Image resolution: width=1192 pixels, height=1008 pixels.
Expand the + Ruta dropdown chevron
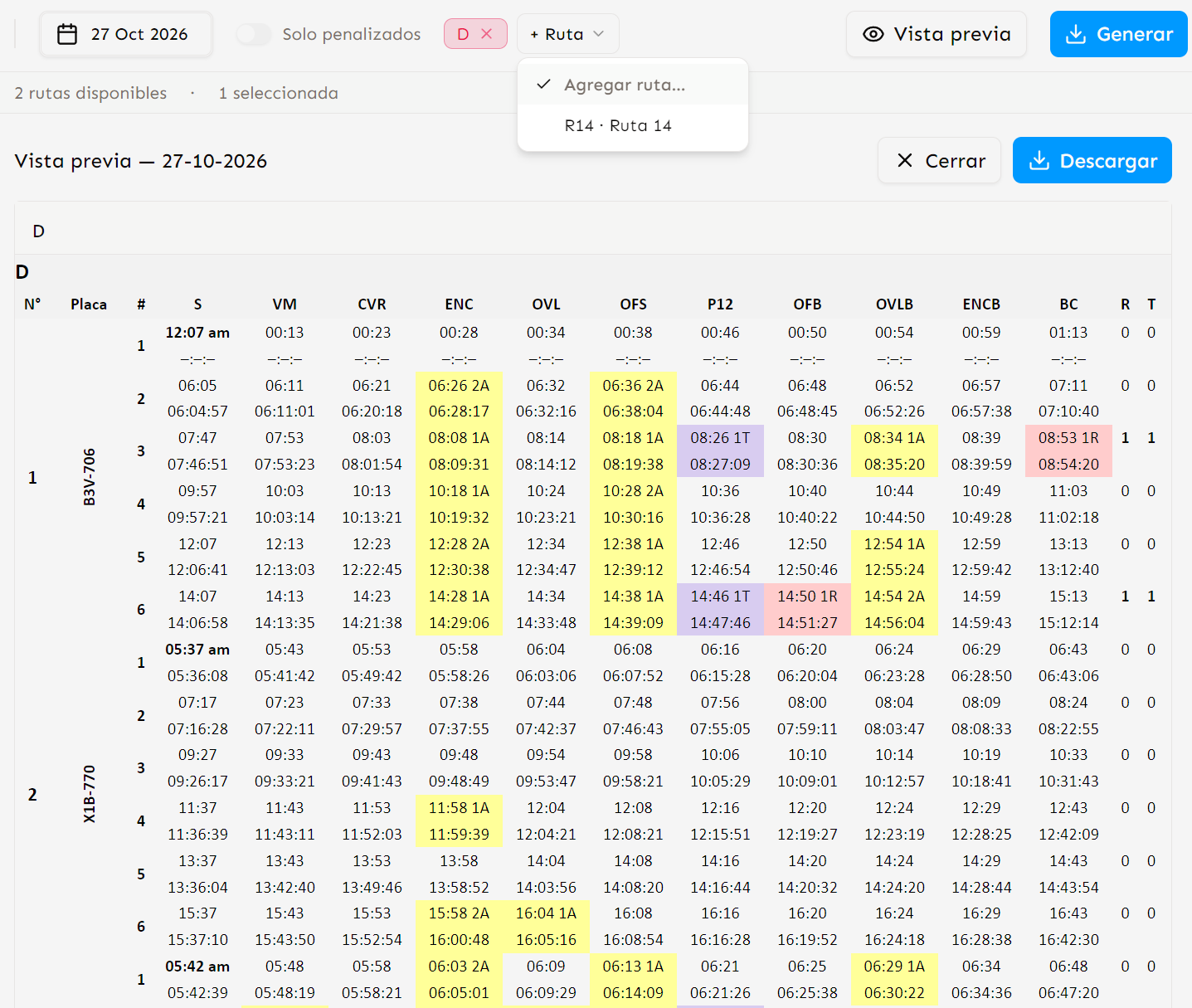[x=599, y=34]
